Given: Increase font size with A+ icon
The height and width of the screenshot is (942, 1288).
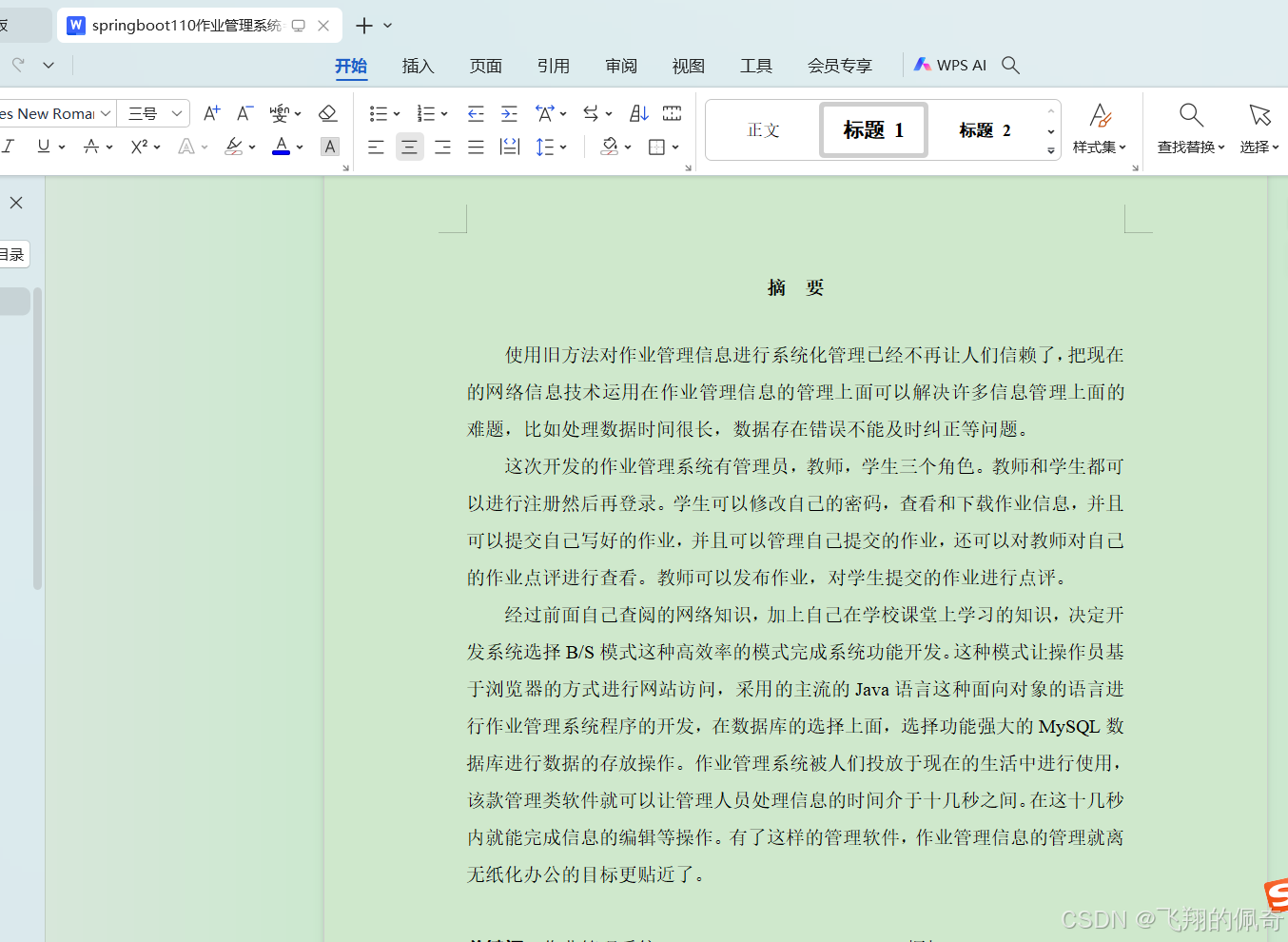Looking at the screenshot, I should coord(212,113).
